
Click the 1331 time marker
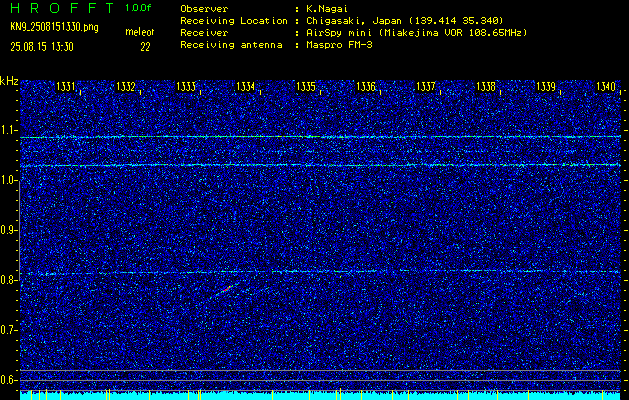pos(66,87)
